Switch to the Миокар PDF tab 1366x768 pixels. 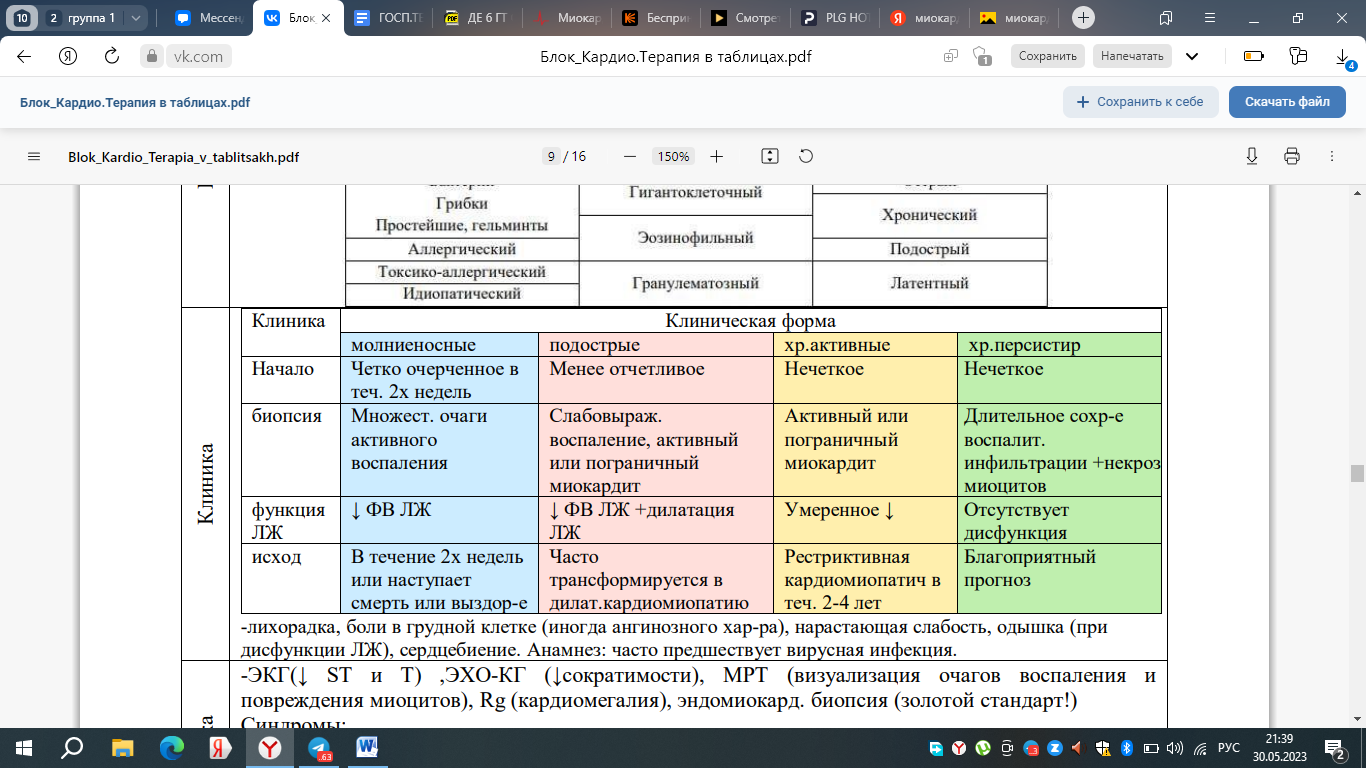[565, 17]
